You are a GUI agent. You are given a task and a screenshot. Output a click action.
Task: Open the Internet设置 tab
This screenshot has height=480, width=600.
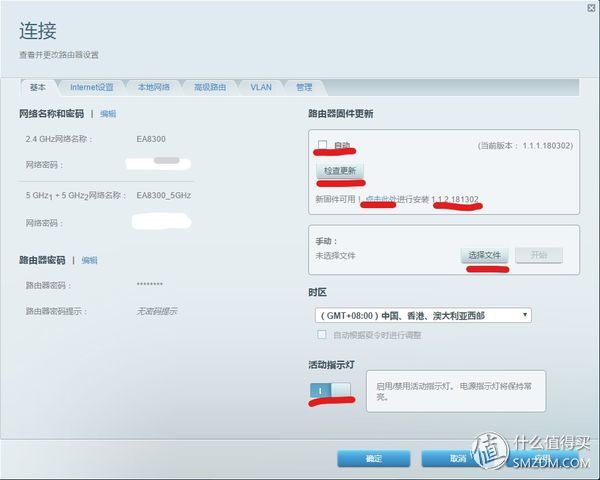tap(91, 87)
